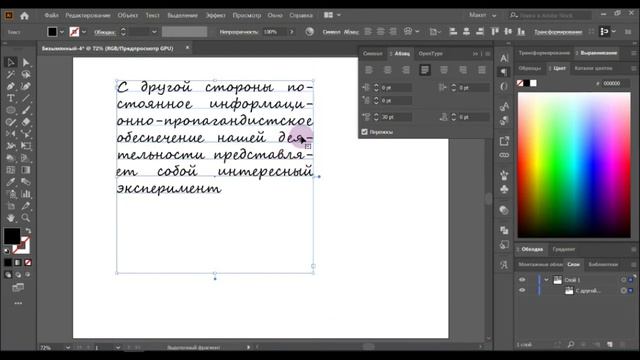Choose justify all lines in Paragraph panel
640x360 pixels.
pos(482,70)
